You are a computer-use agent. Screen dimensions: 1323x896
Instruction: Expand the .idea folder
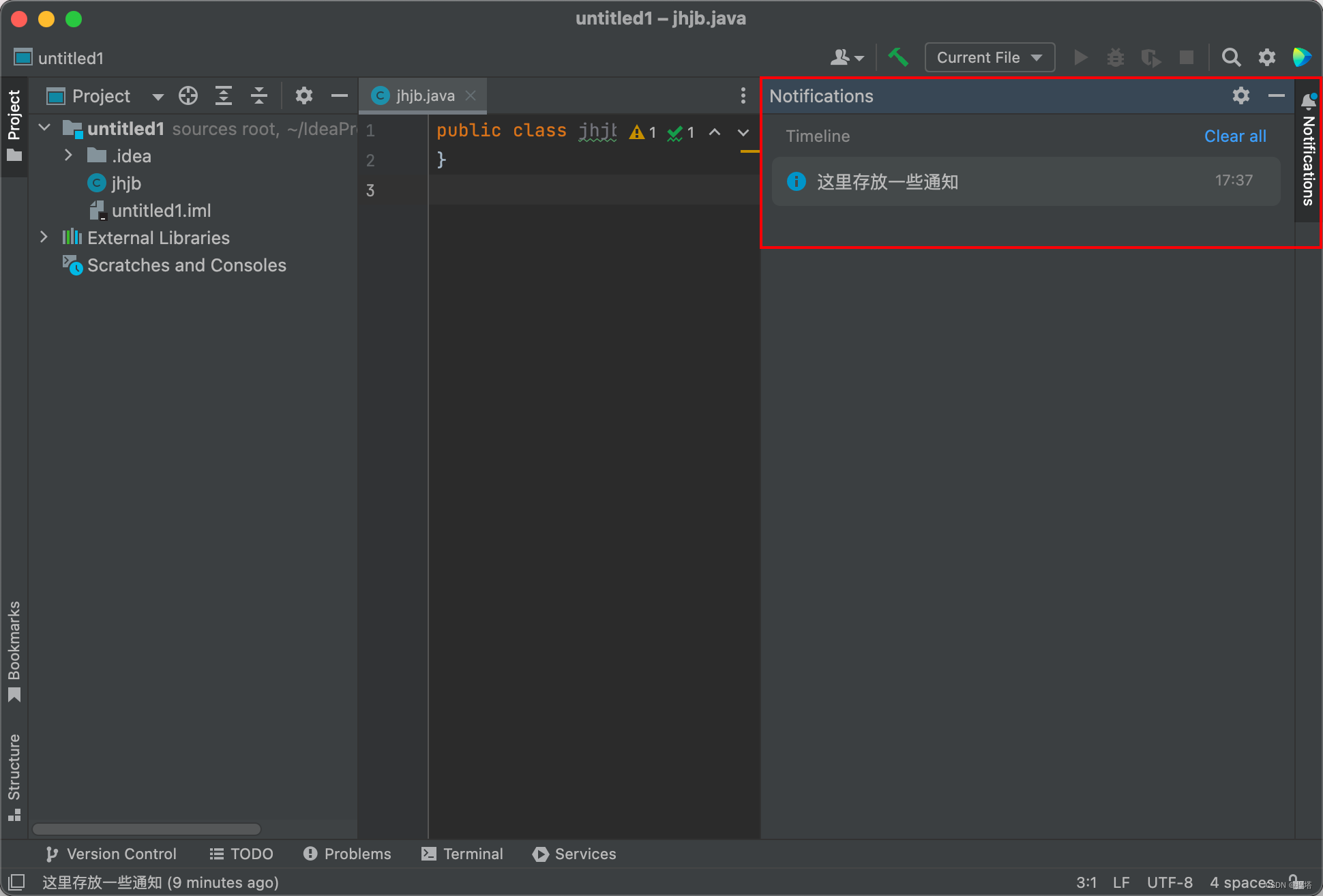pyautogui.click(x=68, y=155)
